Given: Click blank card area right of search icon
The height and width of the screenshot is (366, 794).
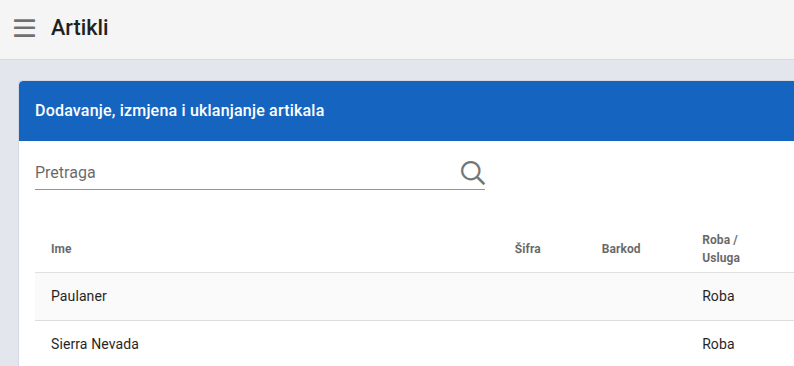Looking at the screenshot, I should coord(638,173).
